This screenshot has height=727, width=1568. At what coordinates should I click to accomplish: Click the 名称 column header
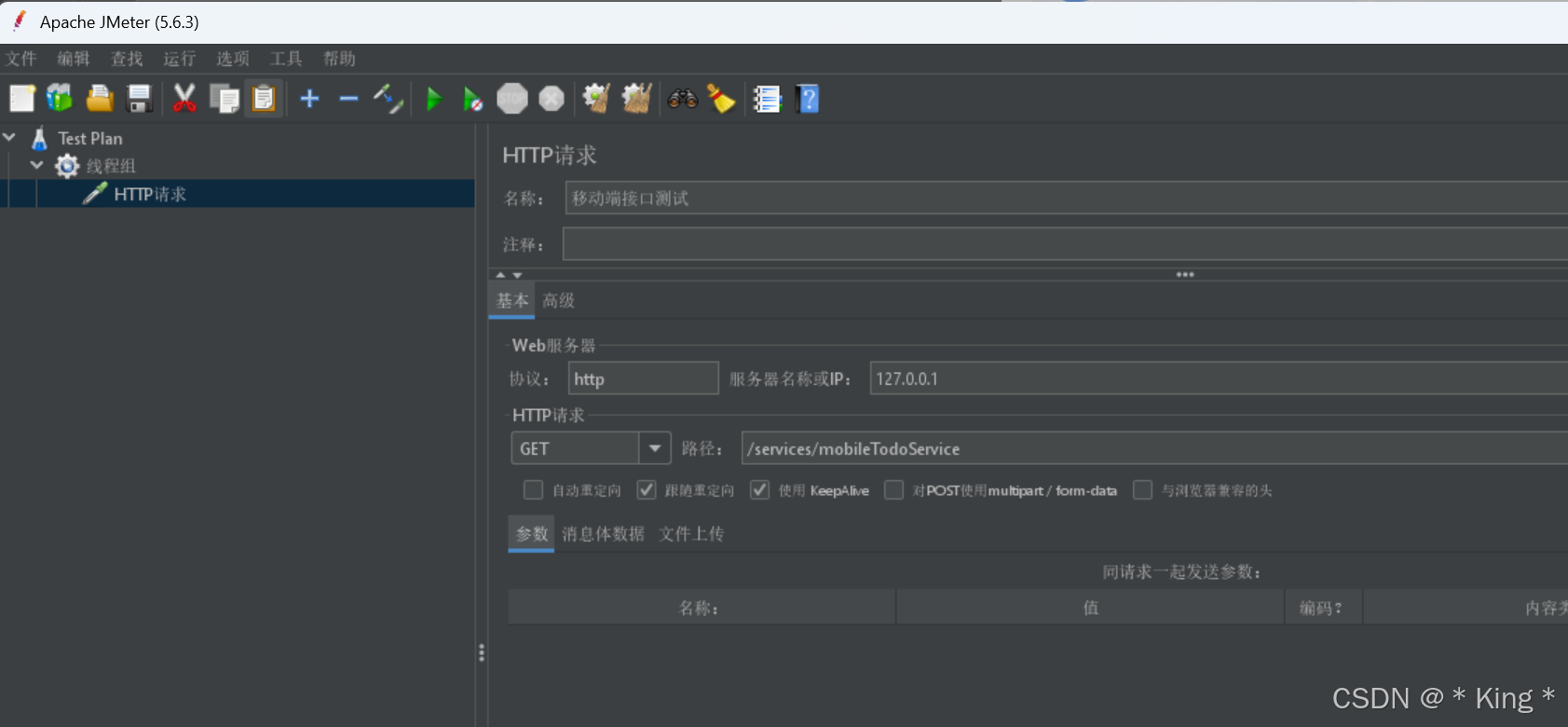[702, 607]
